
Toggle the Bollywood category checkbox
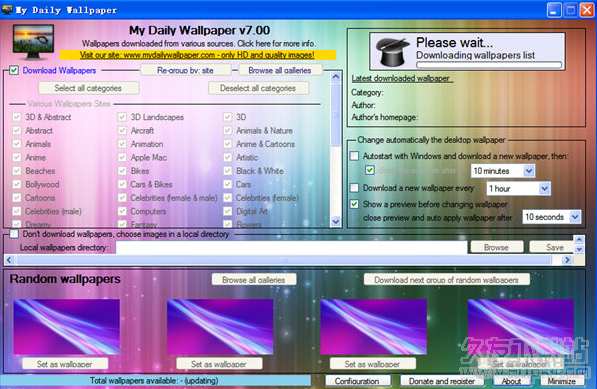point(17,184)
